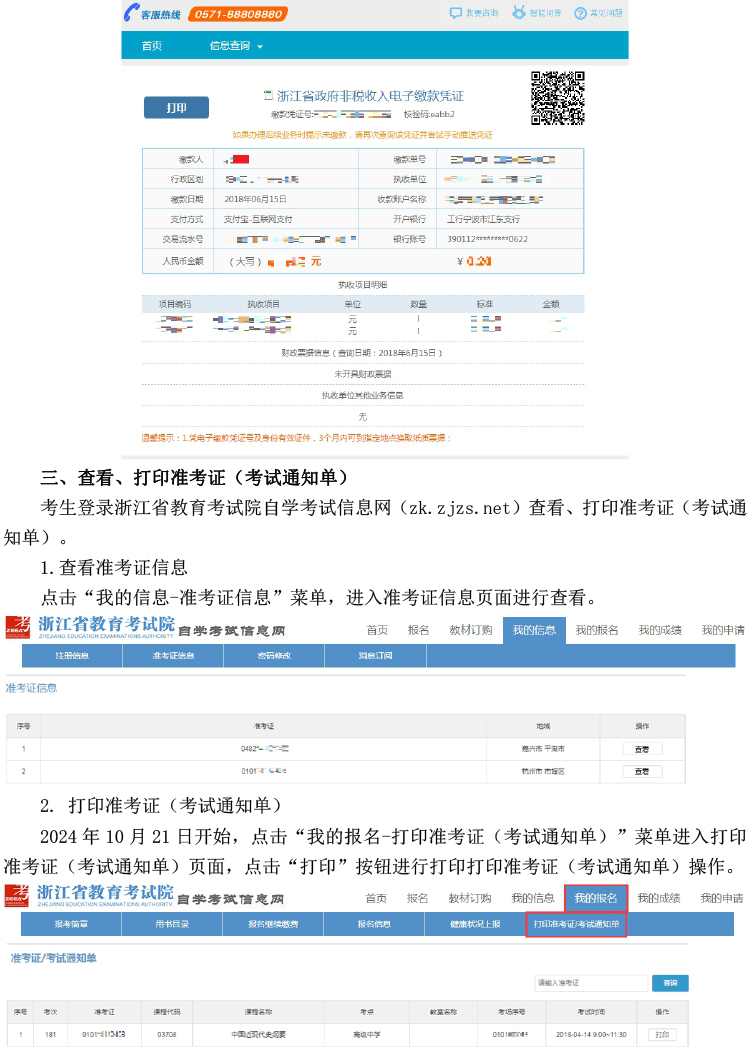Screen dimensions: 750x1060
Task: Click the payment date 2018年06月15日
Action: point(255,199)
